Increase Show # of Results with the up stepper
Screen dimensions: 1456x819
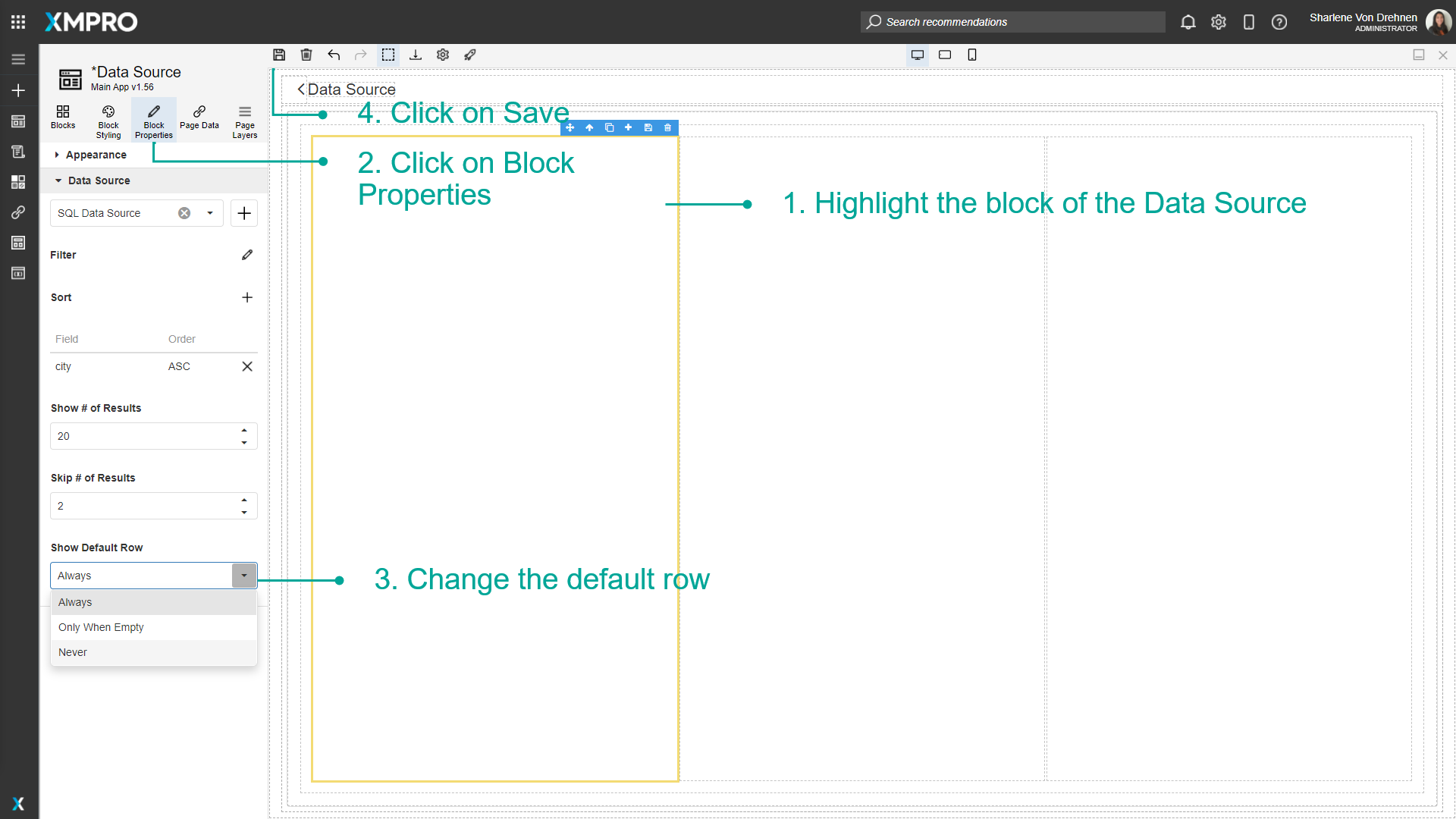tap(244, 430)
